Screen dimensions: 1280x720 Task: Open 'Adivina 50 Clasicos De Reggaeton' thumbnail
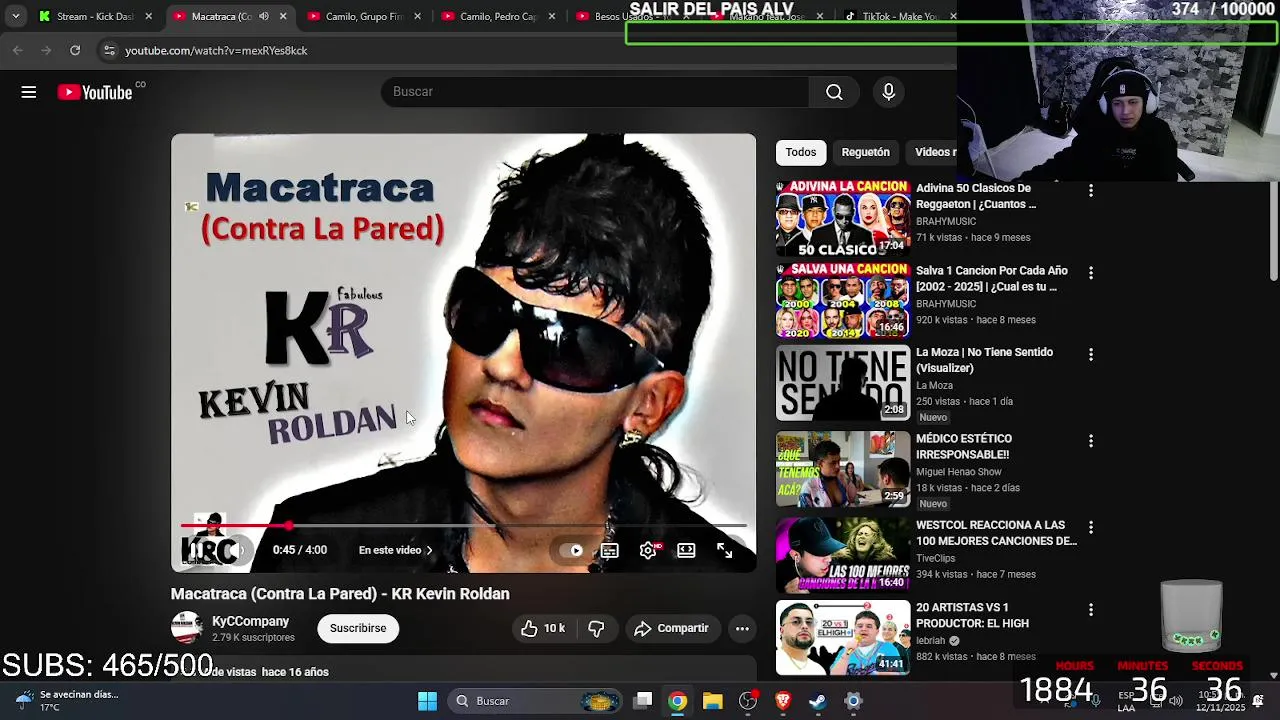(x=843, y=218)
